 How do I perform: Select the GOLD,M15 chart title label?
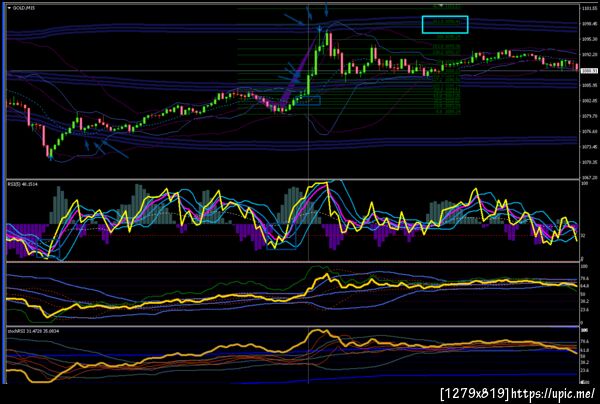(24, 8)
